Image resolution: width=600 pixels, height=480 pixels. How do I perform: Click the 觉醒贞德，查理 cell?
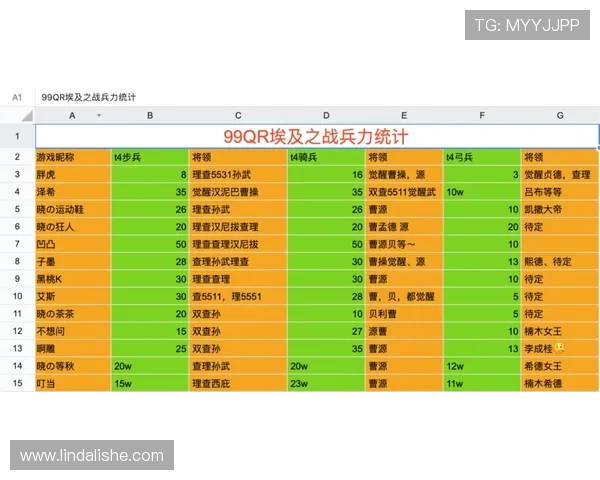point(560,175)
